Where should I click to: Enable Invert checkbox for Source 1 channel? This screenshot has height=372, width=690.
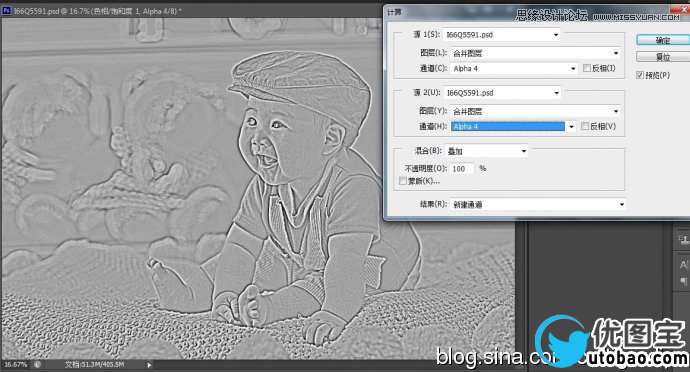pyautogui.click(x=587, y=68)
